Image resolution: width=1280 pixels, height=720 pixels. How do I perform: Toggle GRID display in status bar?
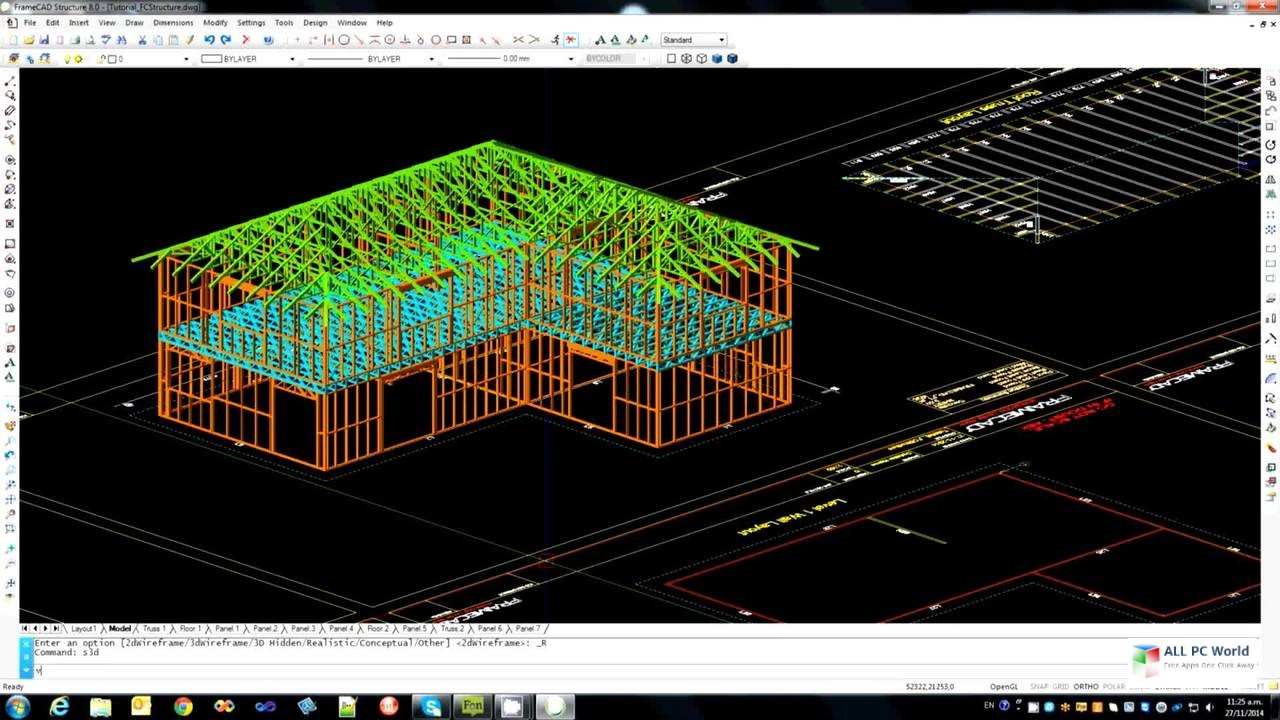tap(1060, 687)
